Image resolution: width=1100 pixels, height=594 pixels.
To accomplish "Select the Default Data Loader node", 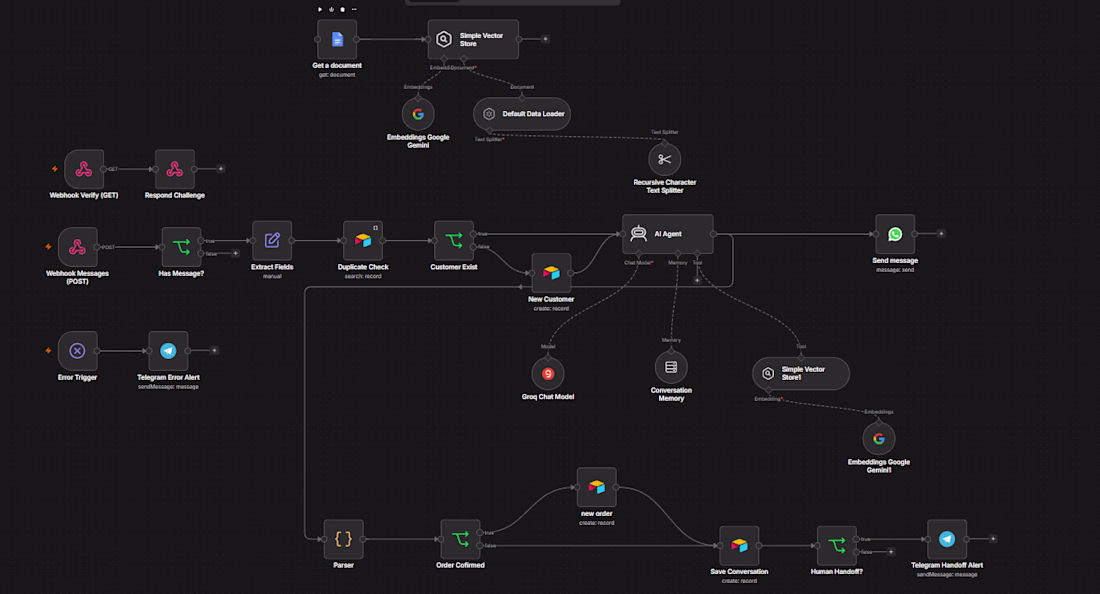I will click(522, 114).
